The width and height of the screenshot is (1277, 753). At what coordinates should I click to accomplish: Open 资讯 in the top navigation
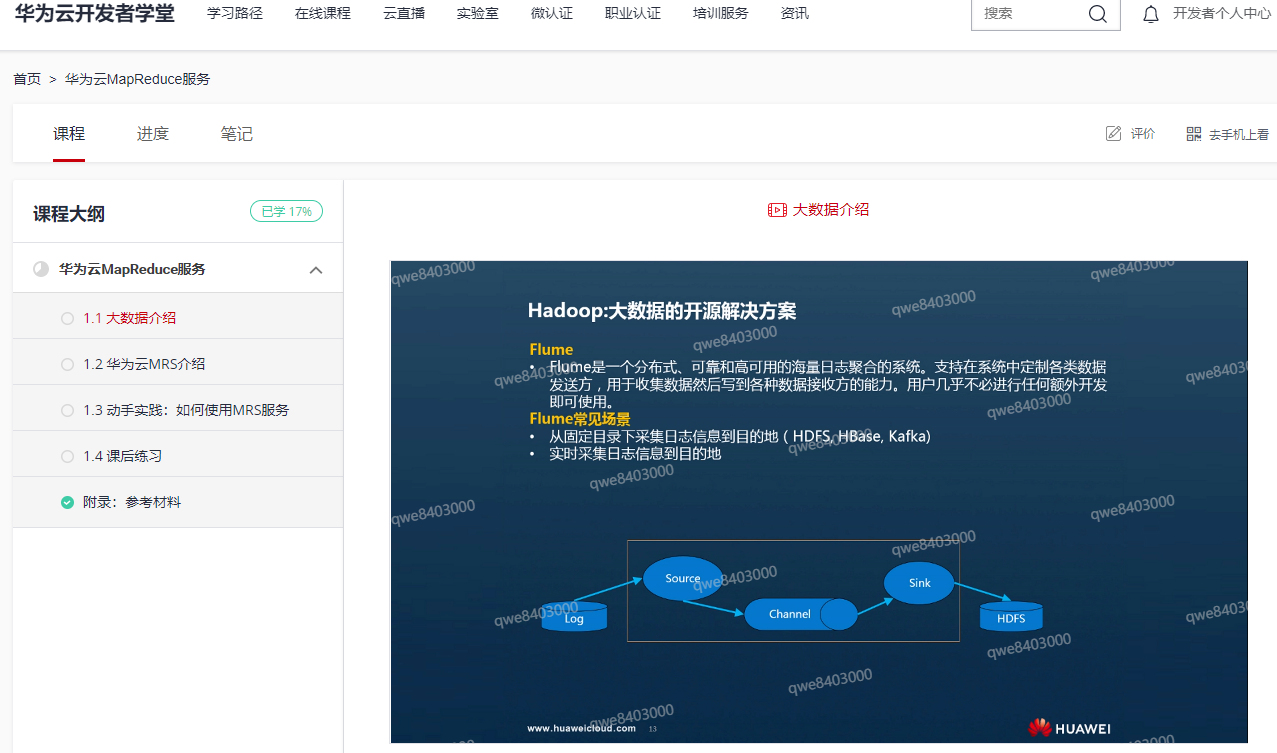tap(795, 14)
